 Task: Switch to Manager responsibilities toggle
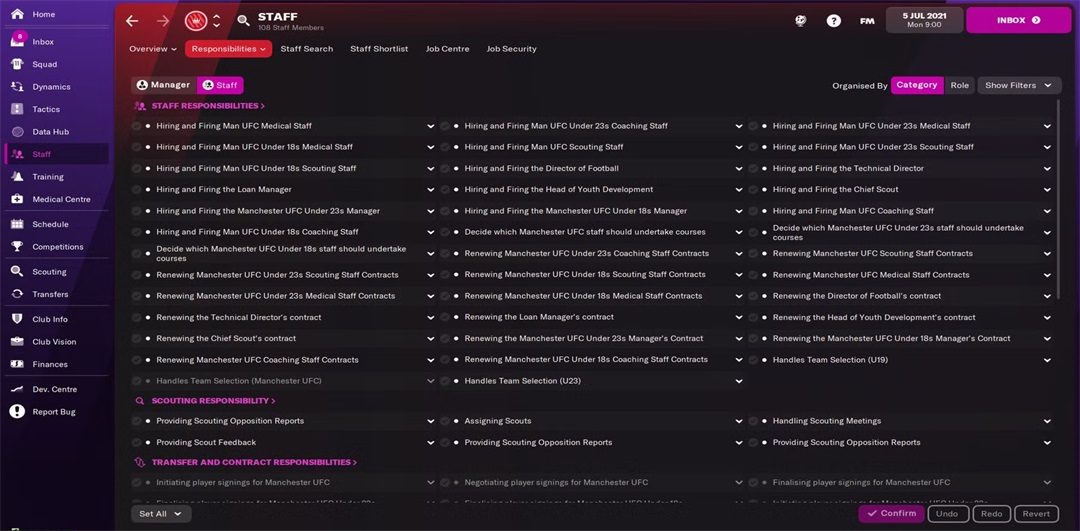coord(163,86)
